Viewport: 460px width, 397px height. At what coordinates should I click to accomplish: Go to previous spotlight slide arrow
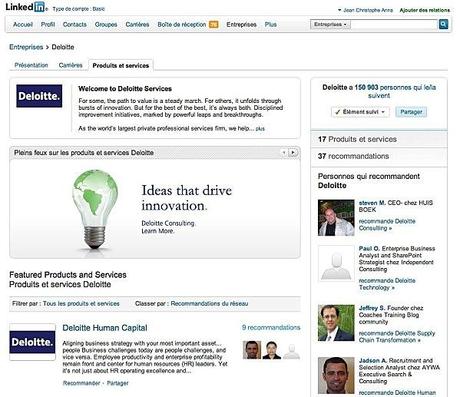[284, 153]
